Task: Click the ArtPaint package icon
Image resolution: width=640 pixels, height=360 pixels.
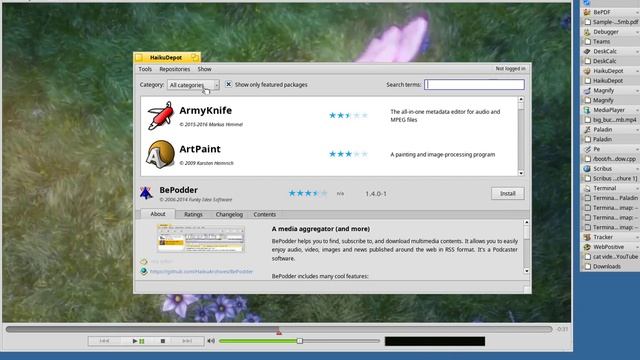Action: click(160, 154)
